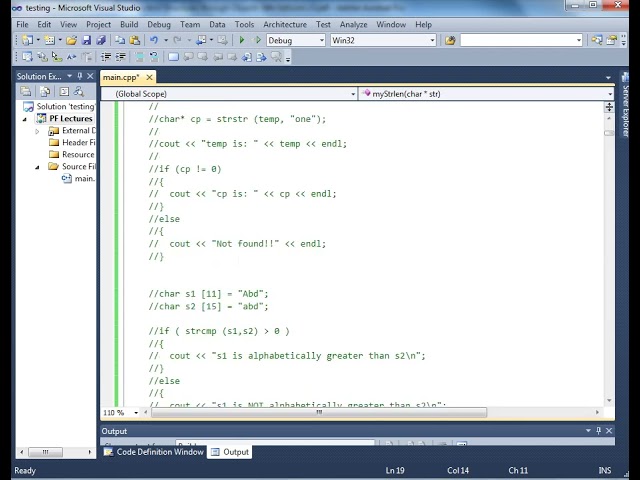Click the editor split-view handle
This screenshot has height=480, width=640.
click(609, 107)
